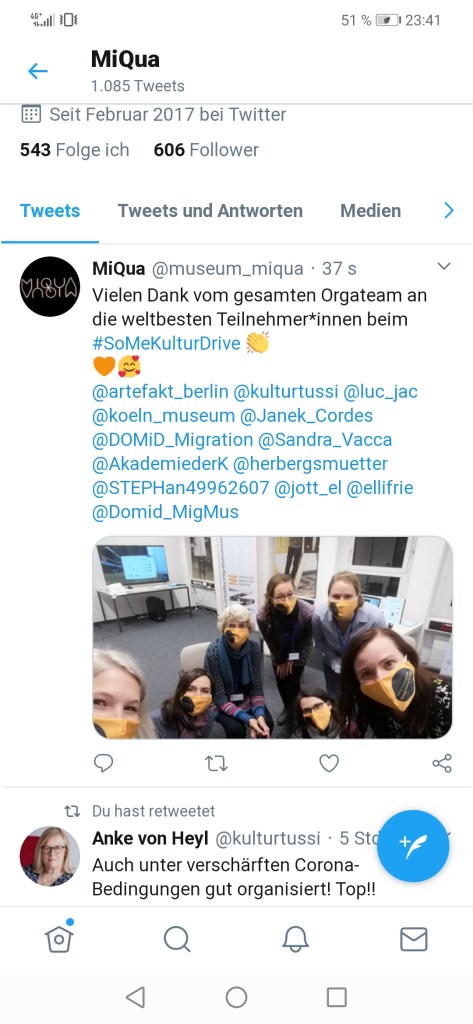
Task: Go to the Home tab in the bottom bar
Action: coord(59,939)
